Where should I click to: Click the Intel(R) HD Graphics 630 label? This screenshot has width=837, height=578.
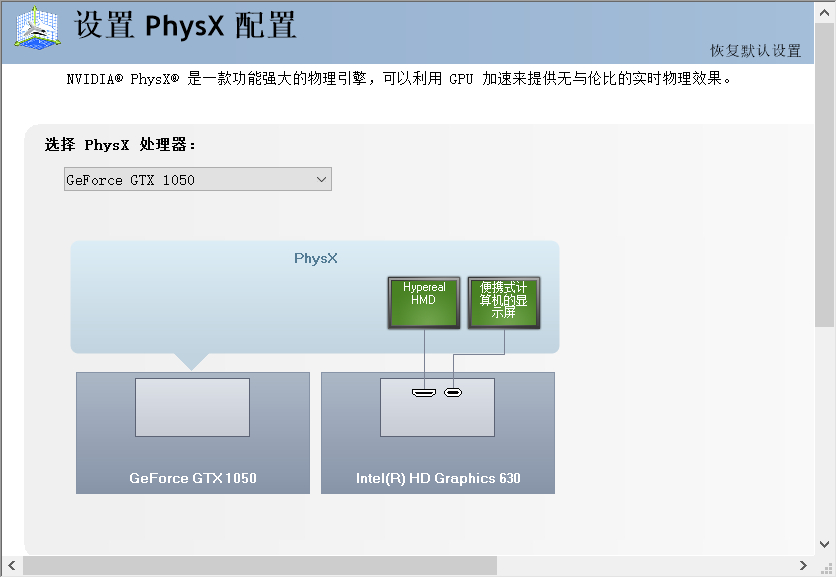[438, 478]
